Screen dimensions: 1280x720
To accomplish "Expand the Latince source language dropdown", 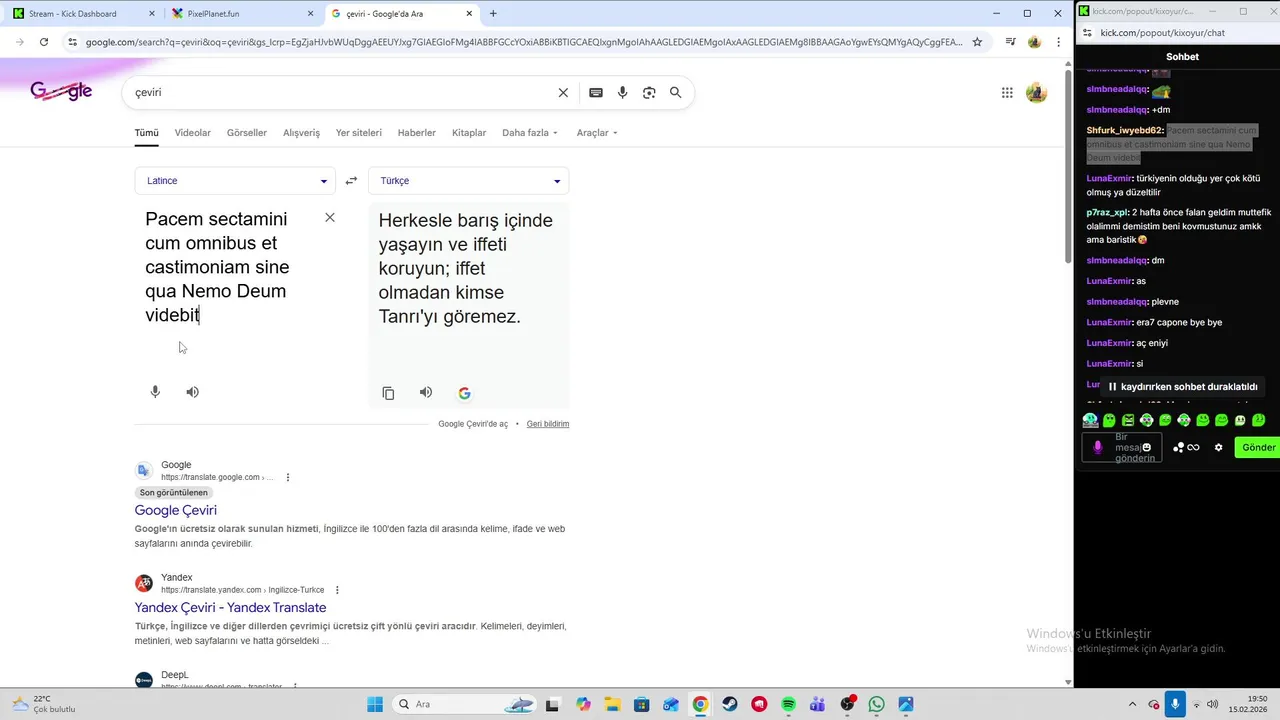I will [235, 181].
